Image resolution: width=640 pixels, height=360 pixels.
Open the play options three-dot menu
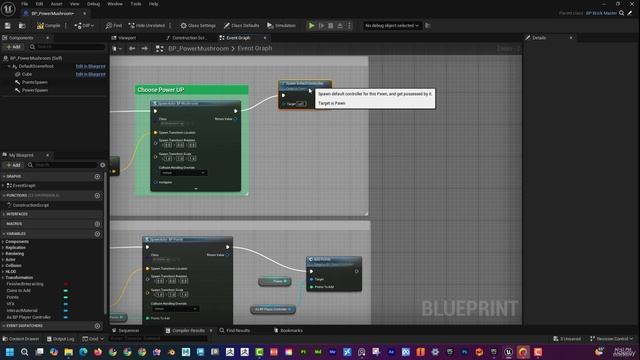[x=349, y=26]
